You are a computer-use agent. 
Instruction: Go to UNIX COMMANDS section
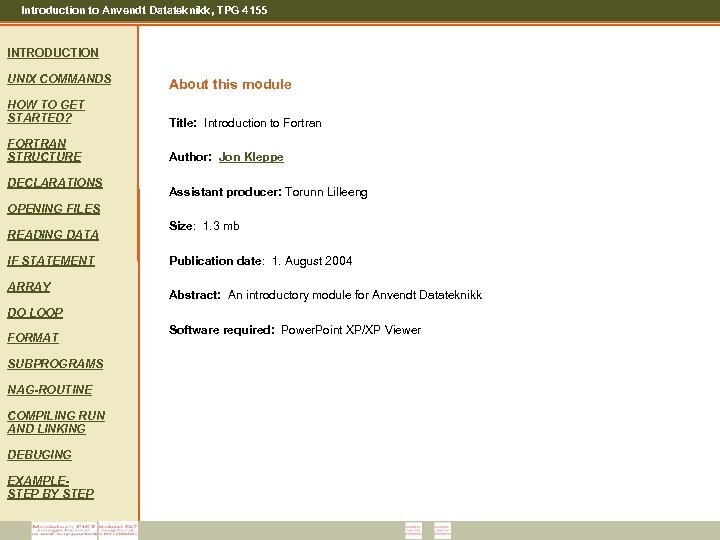59,79
